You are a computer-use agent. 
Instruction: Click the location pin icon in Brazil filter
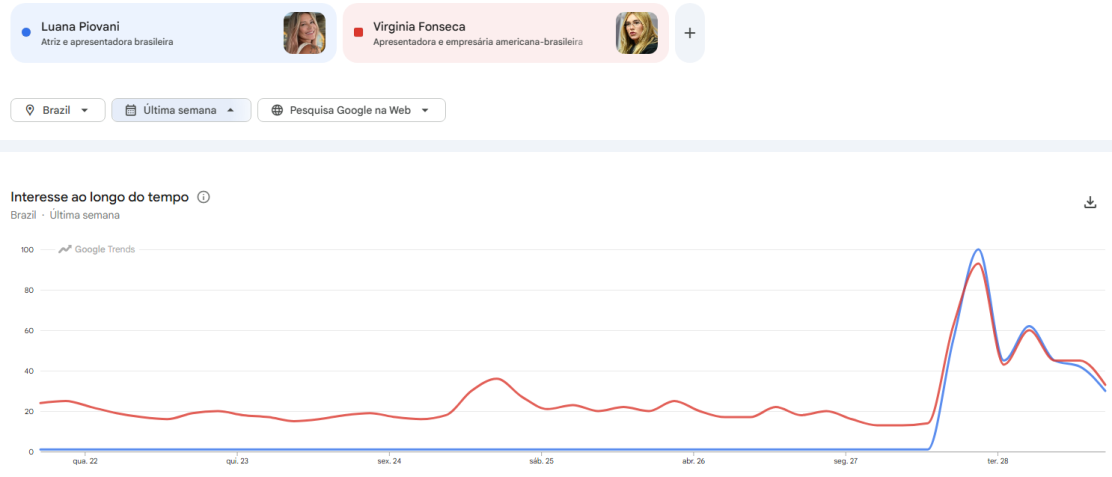point(30,110)
